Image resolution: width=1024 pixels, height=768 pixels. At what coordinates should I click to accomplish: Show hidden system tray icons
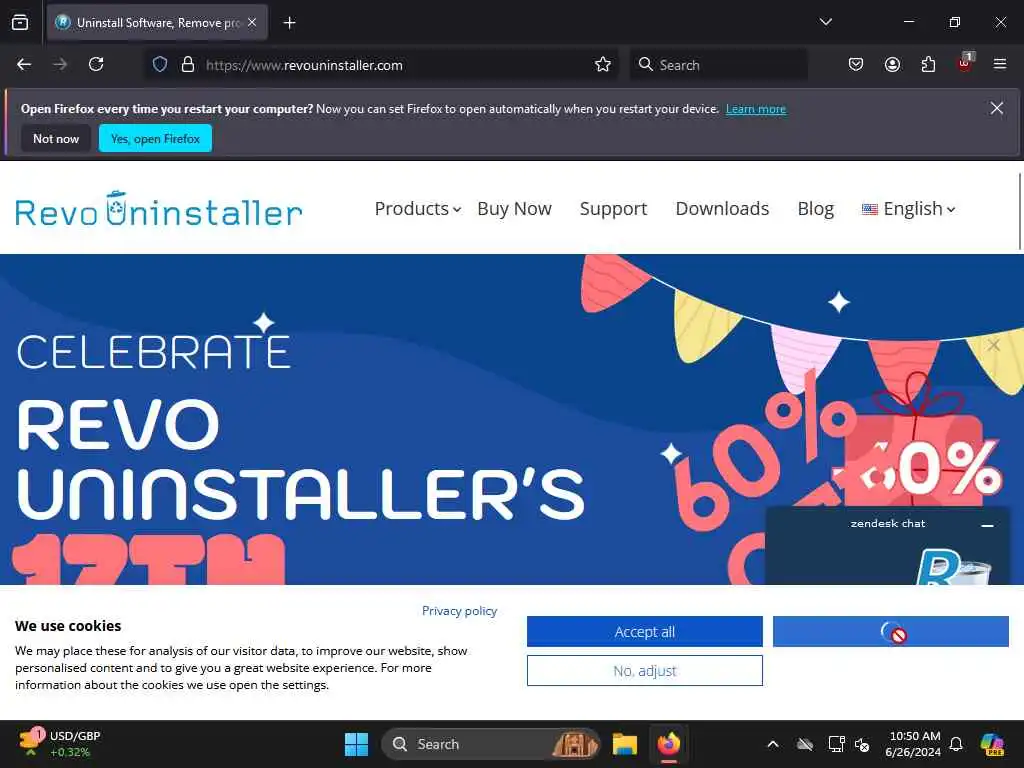(x=773, y=744)
